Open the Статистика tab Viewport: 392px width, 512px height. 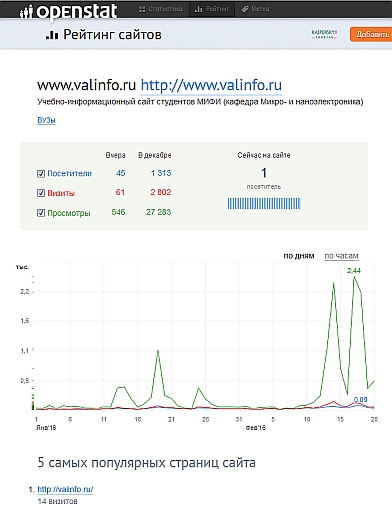(x=160, y=9)
